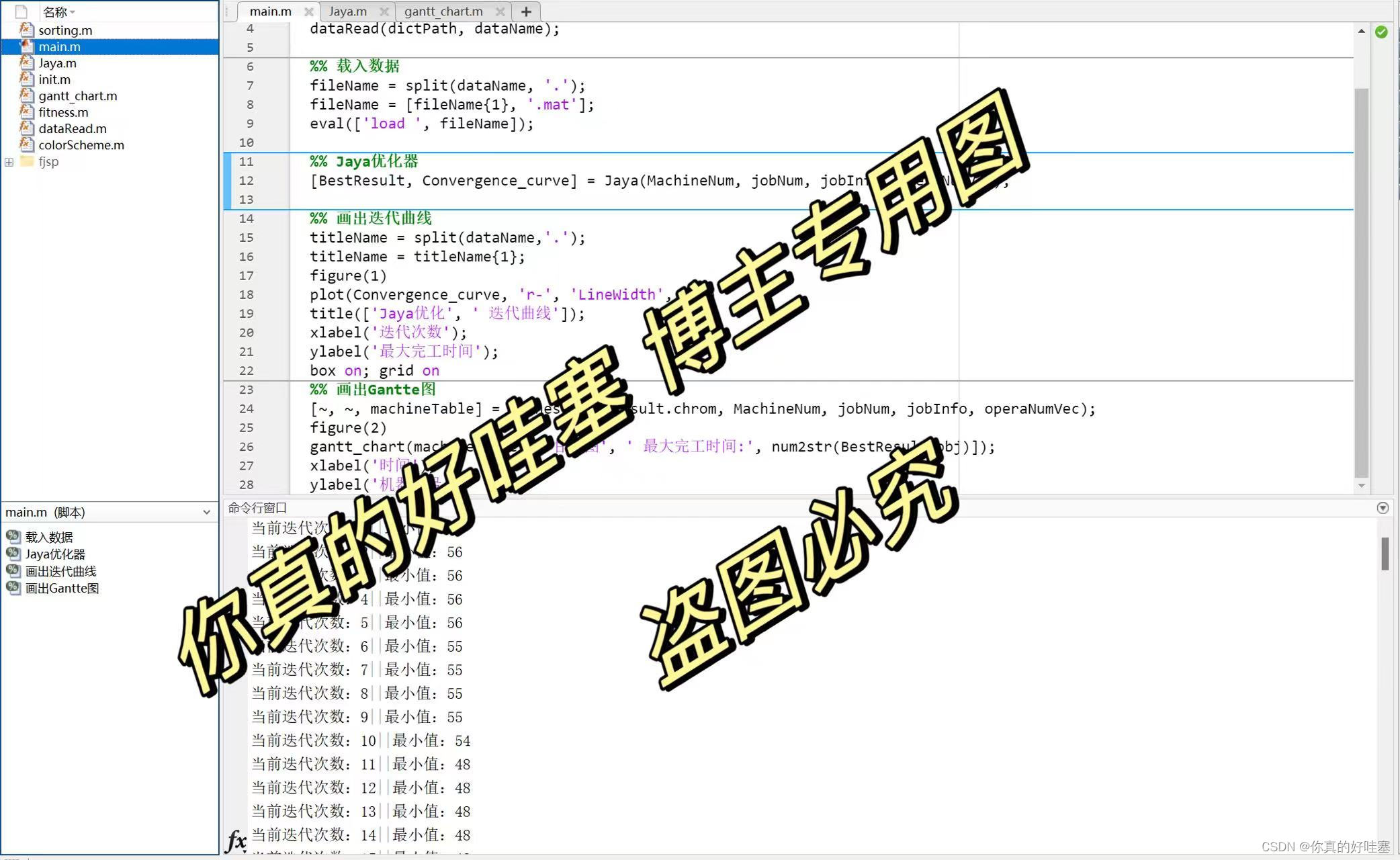The width and height of the screenshot is (1400, 860).
Task: Click the green code analyzer status indicator
Action: click(1381, 32)
